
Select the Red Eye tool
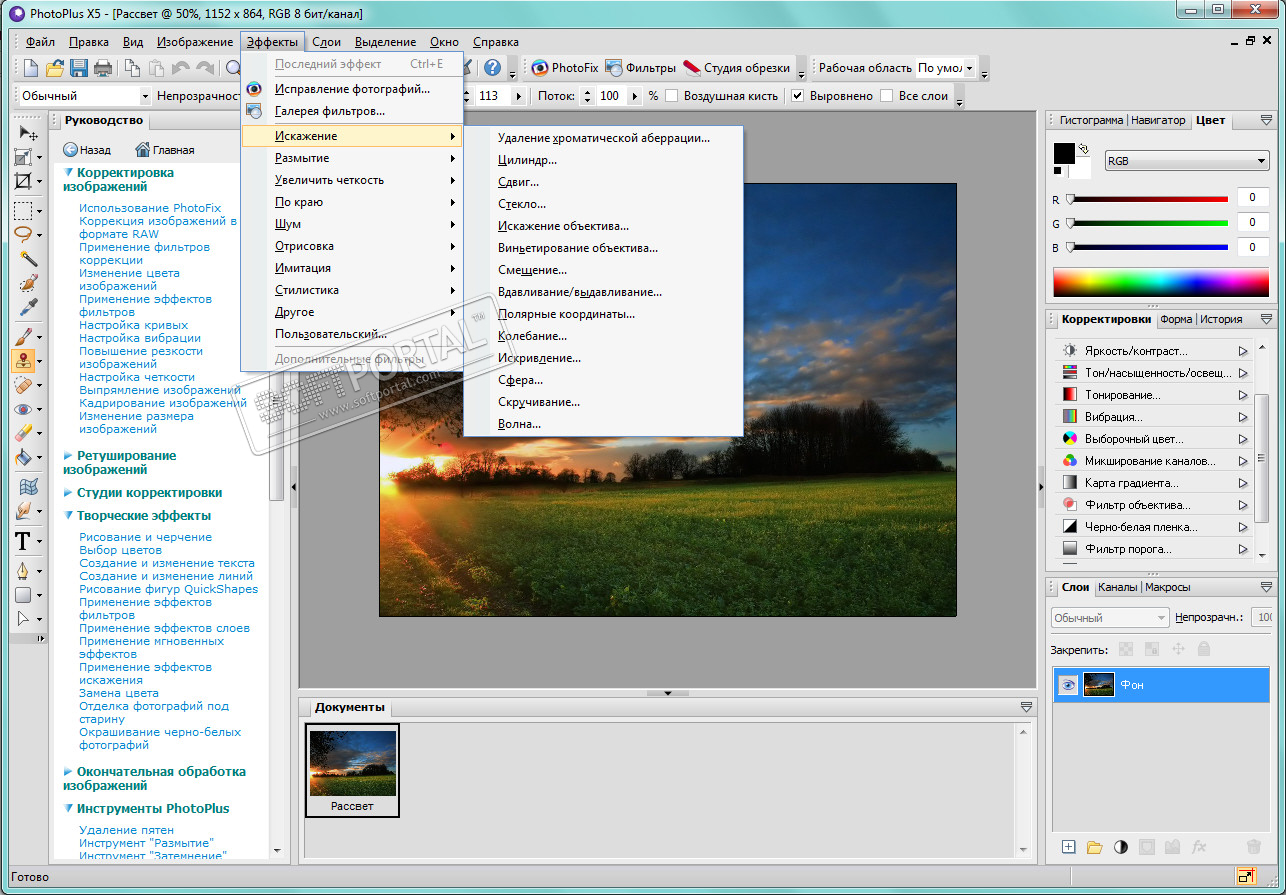click(x=23, y=409)
